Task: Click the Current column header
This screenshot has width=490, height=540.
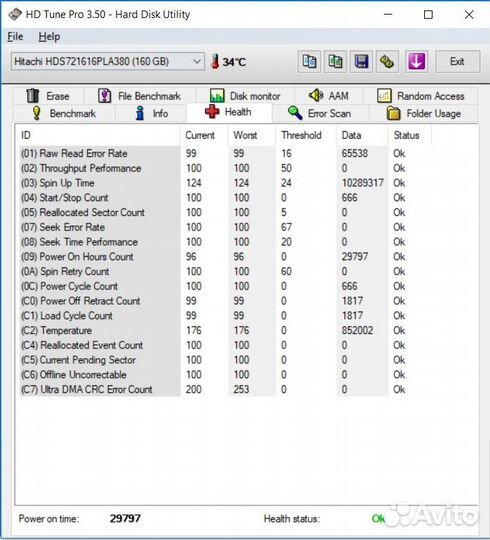Action: pyautogui.click(x=204, y=135)
